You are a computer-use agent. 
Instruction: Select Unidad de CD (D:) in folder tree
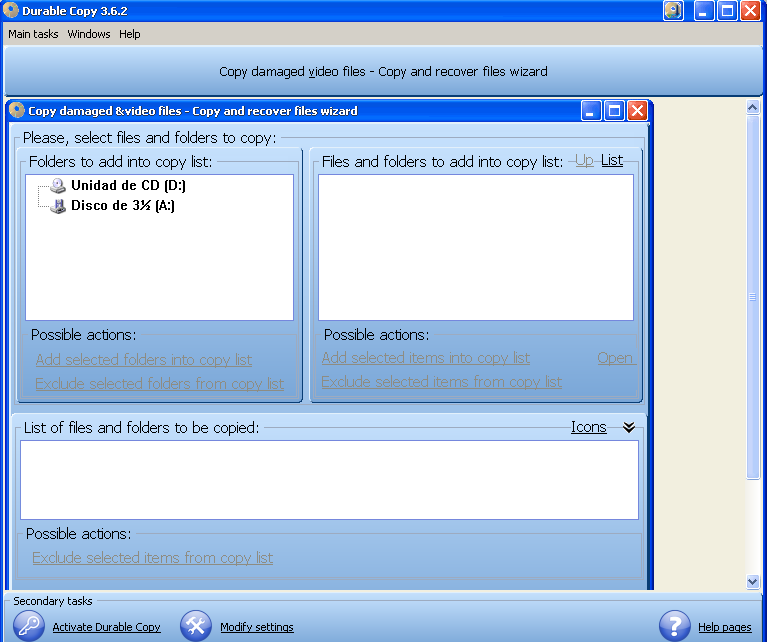[x=128, y=185]
